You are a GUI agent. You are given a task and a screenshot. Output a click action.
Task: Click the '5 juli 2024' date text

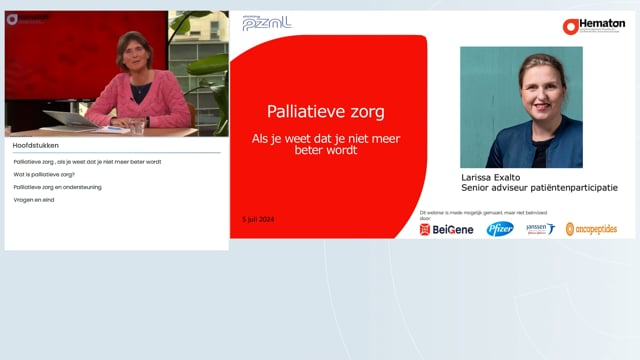point(258,220)
